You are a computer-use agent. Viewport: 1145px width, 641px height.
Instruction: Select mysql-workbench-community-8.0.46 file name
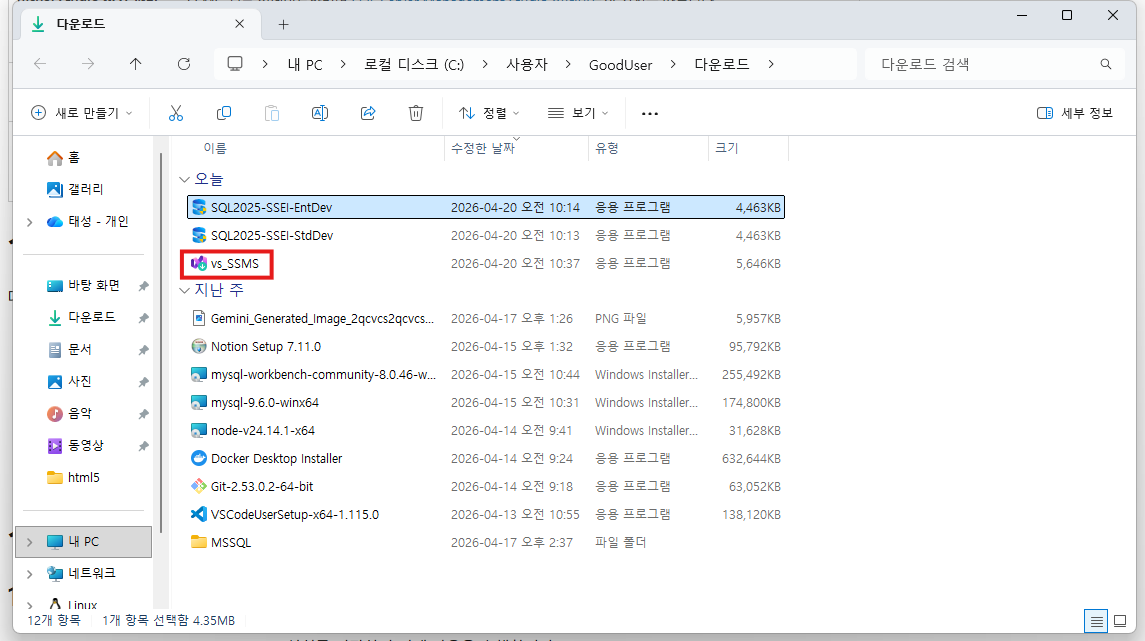323,375
